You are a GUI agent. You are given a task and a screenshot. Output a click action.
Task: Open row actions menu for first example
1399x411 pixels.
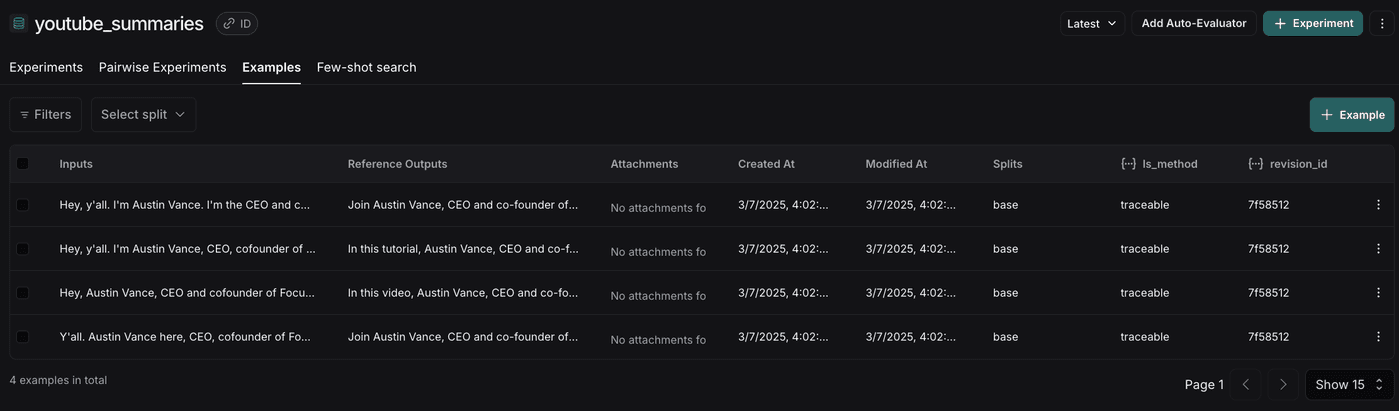tap(1379, 205)
